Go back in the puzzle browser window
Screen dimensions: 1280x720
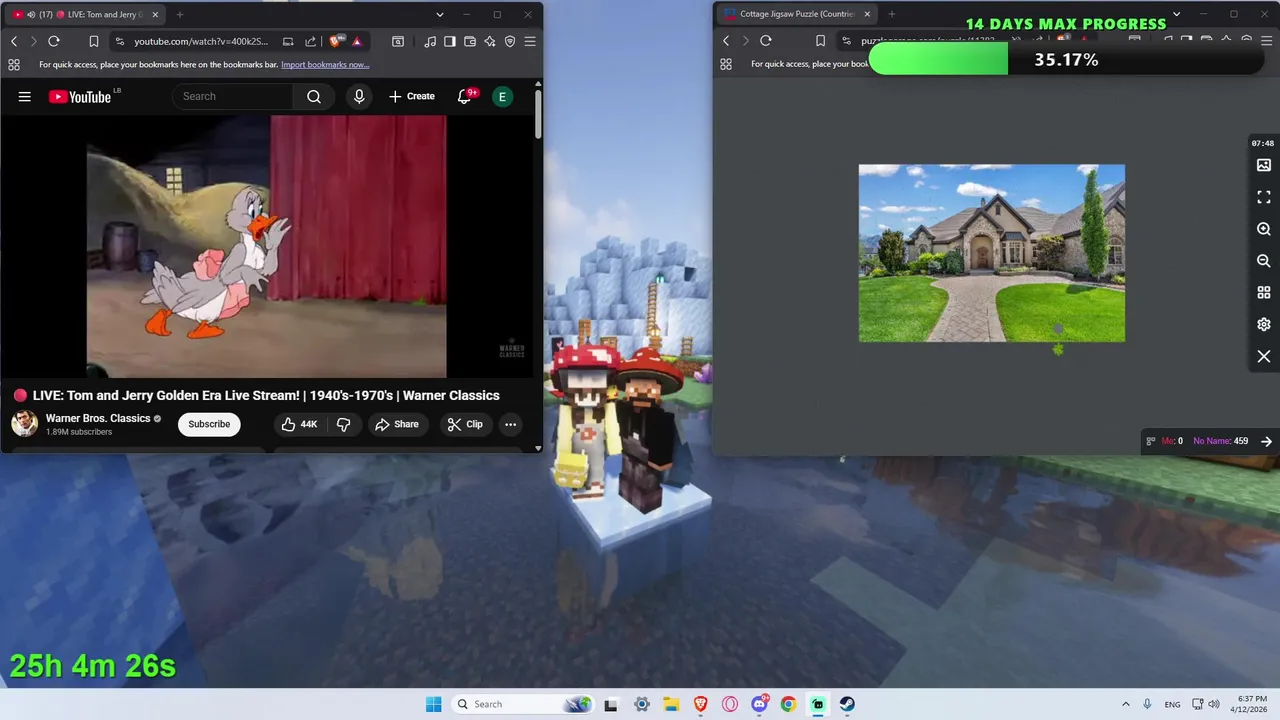click(x=726, y=41)
